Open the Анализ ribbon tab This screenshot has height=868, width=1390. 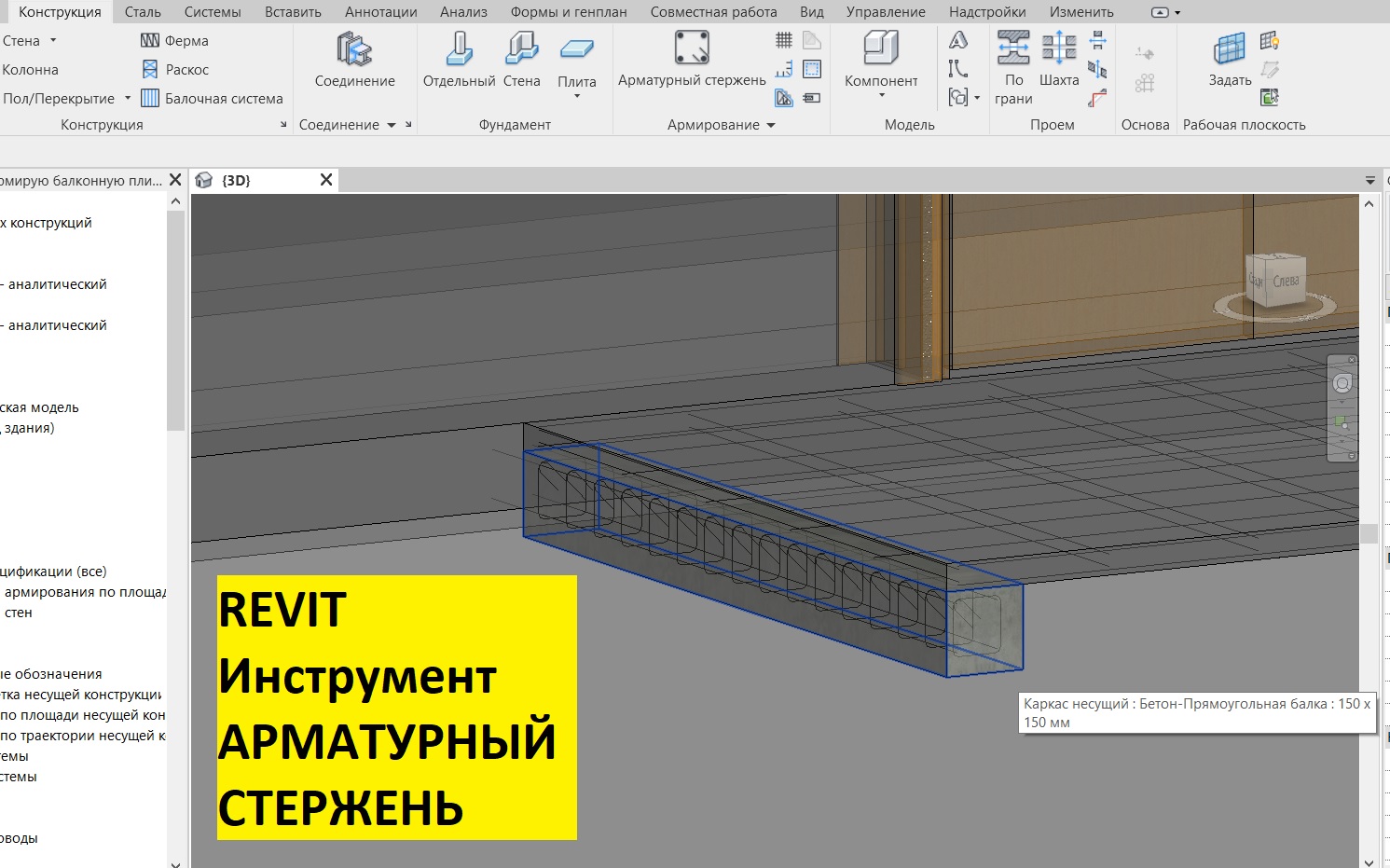tap(463, 12)
